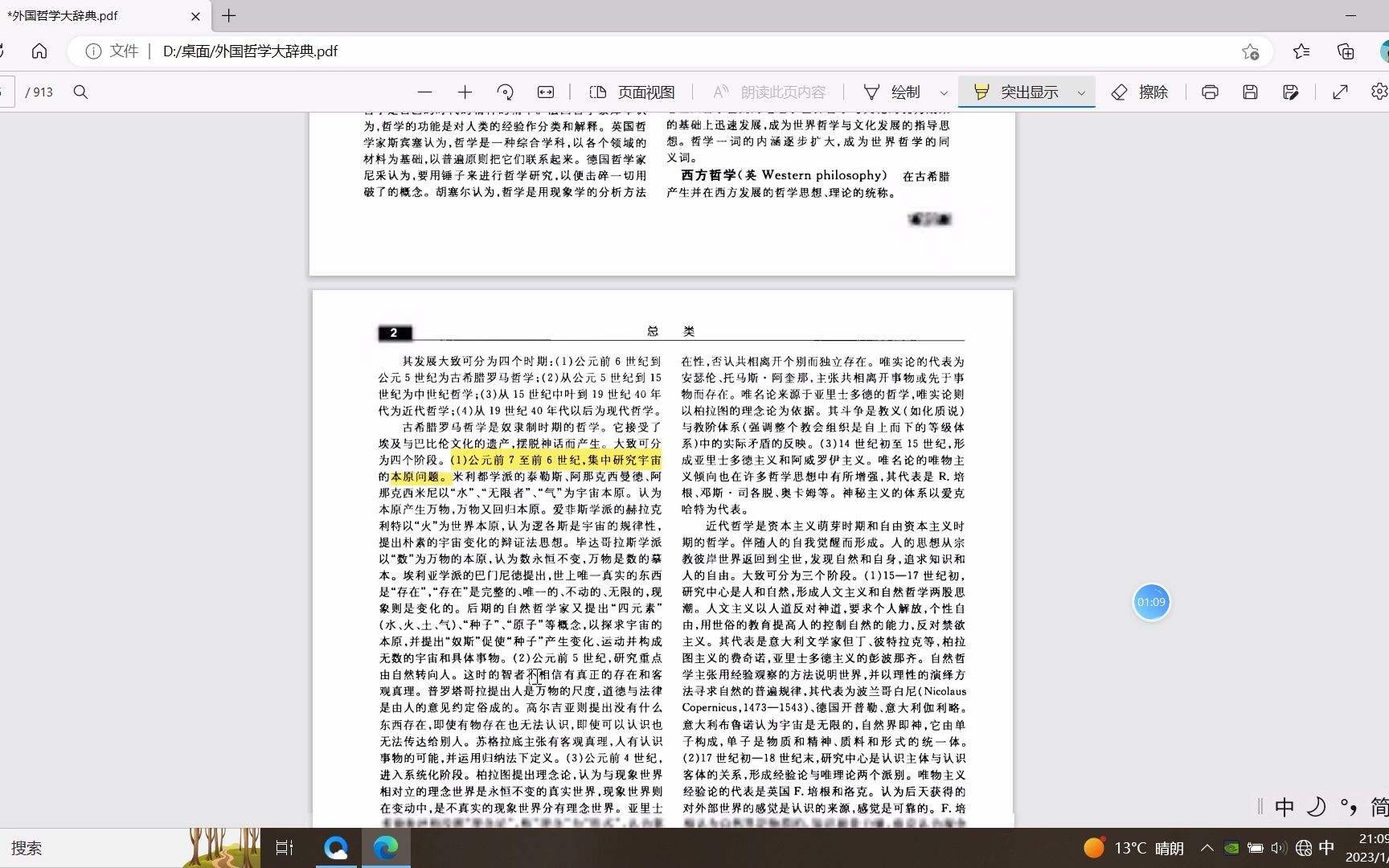Toggle 简 simplified Chinese on IME bar
The width and height of the screenshot is (1389, 868).
coord(1379,807)
